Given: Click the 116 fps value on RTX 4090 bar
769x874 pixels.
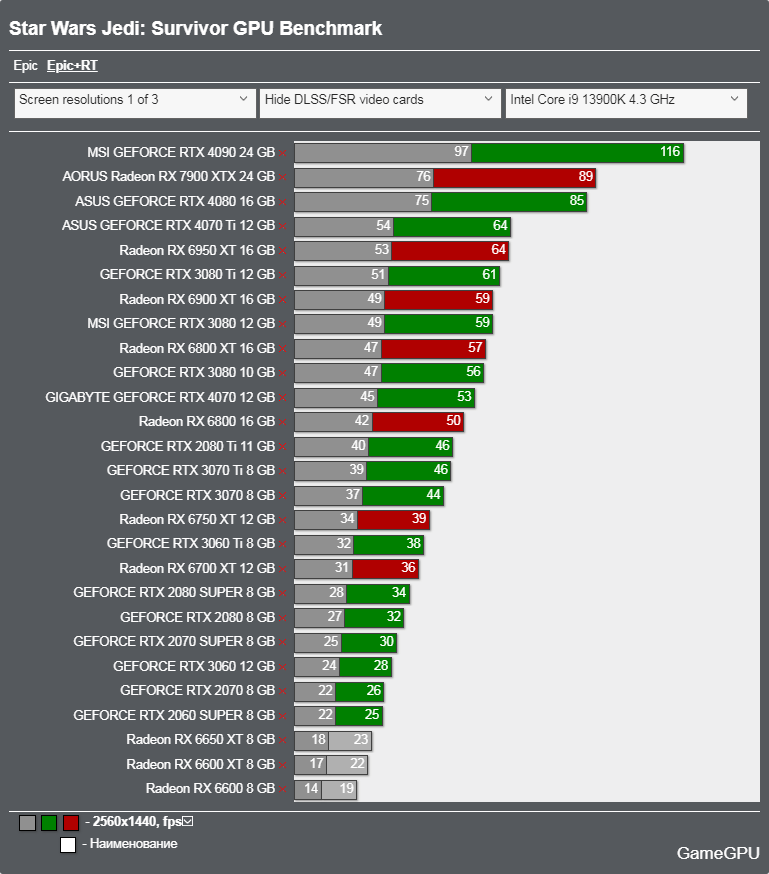Looking at the screenshot, I should [x=670, y=152].
